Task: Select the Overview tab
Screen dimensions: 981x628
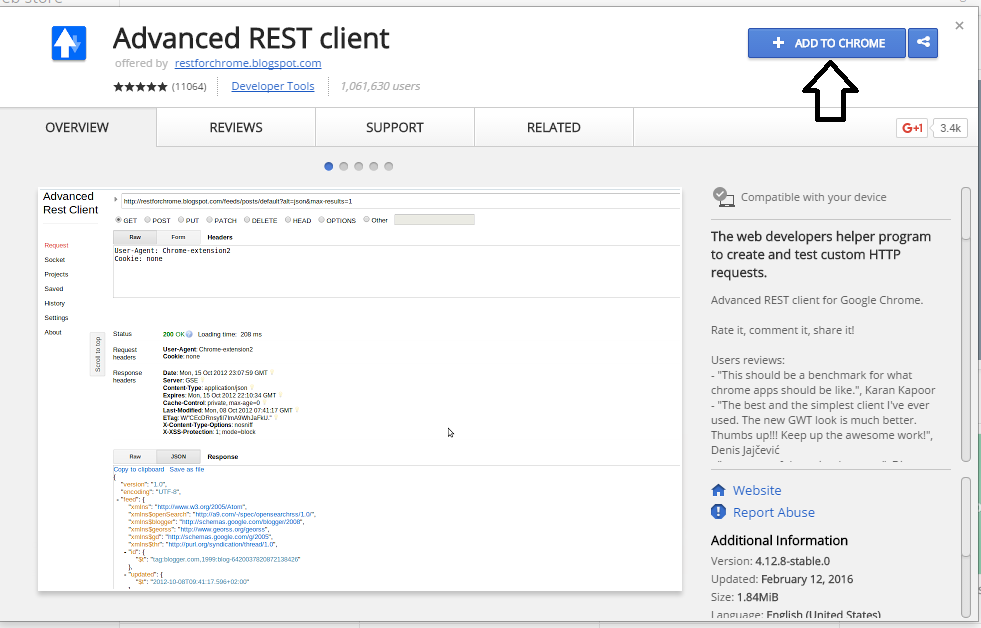Action: 77,128
